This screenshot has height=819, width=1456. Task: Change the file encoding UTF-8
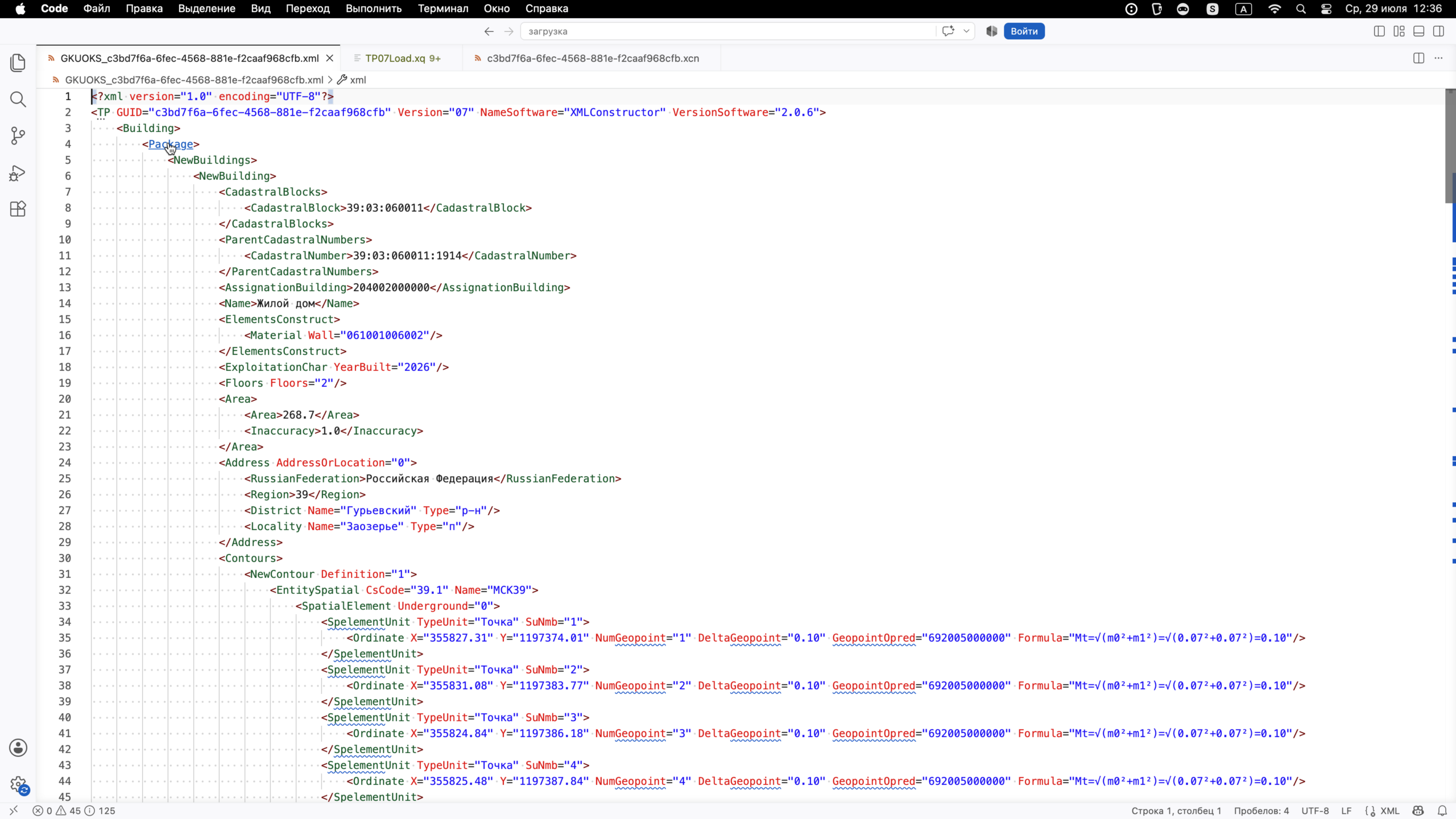pos(1315,810)
